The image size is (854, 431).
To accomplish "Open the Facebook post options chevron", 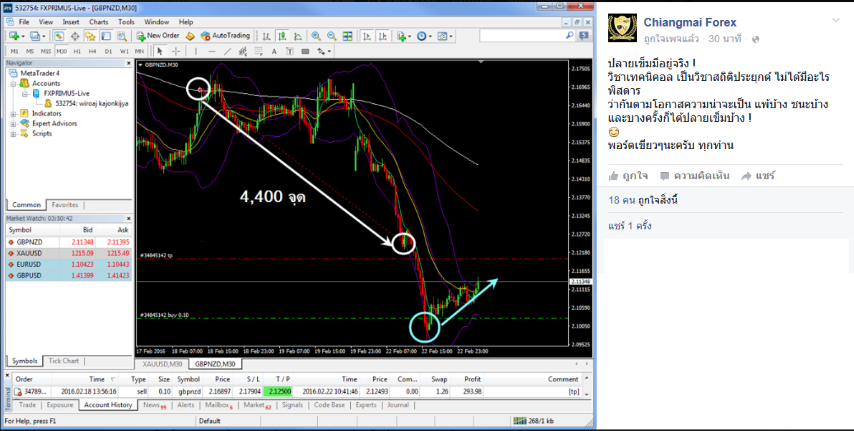I will pyautogui.click(x=835, y=21).
